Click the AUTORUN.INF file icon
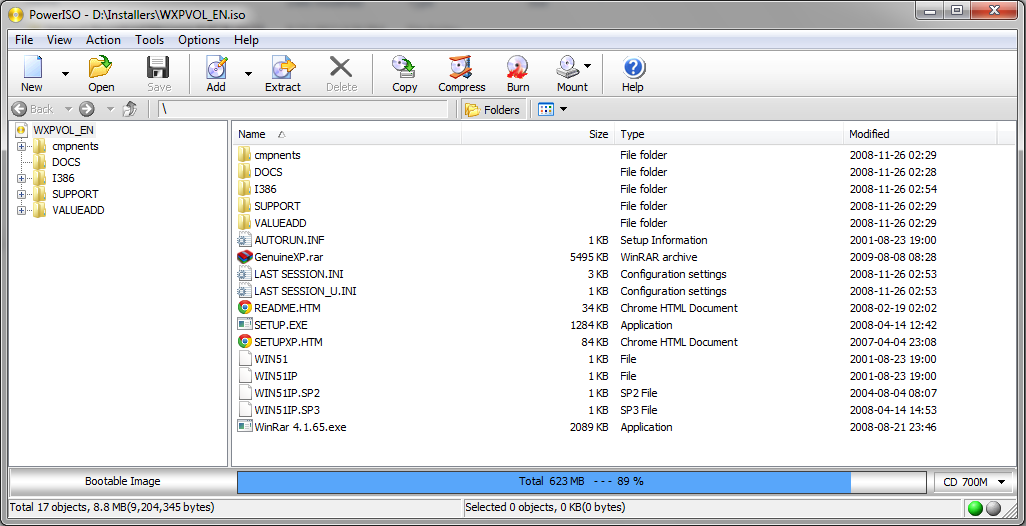 [x=245, y=240]
